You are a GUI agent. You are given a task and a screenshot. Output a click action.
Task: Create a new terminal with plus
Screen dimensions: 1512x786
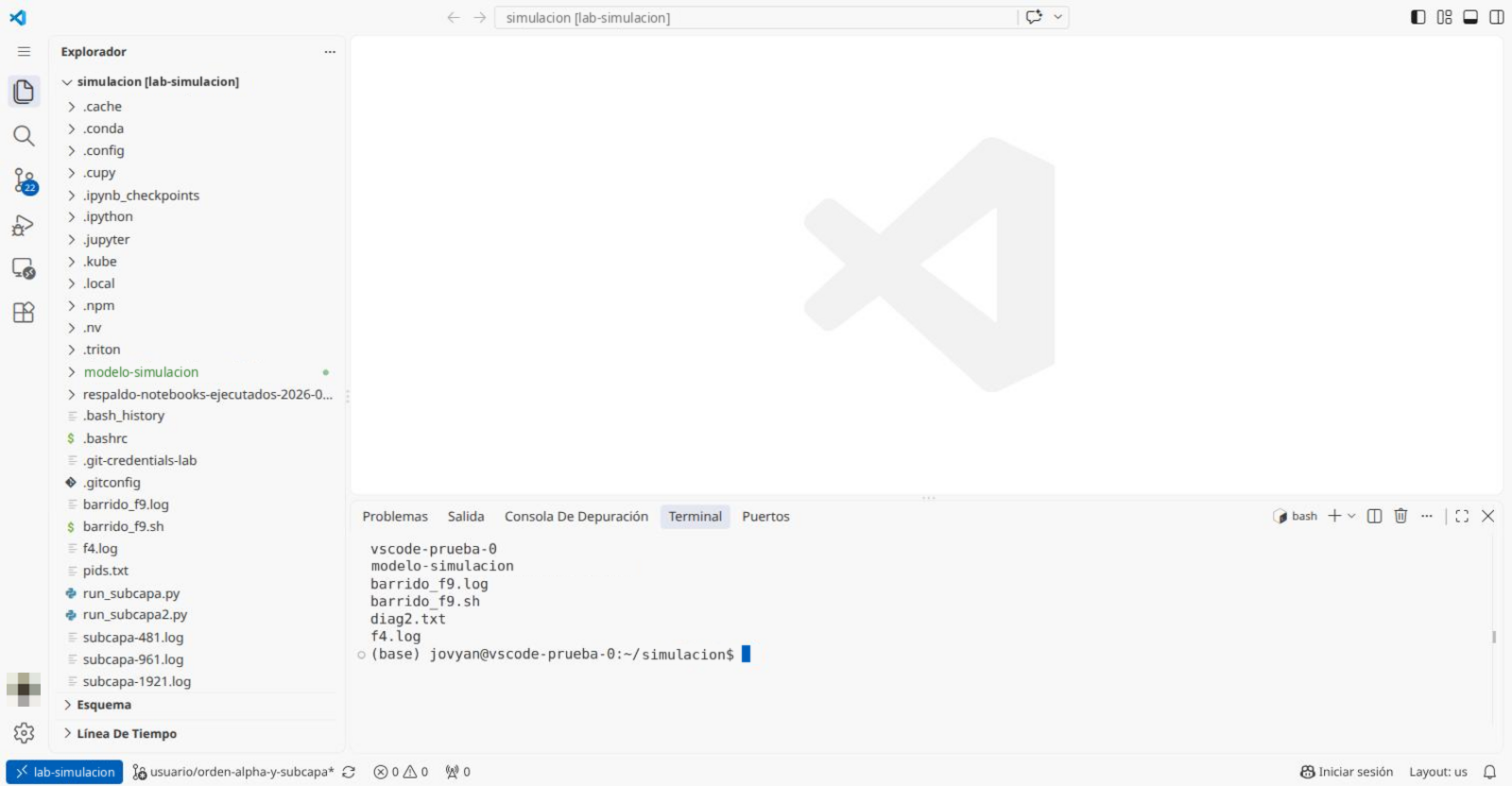(1334, 516)
